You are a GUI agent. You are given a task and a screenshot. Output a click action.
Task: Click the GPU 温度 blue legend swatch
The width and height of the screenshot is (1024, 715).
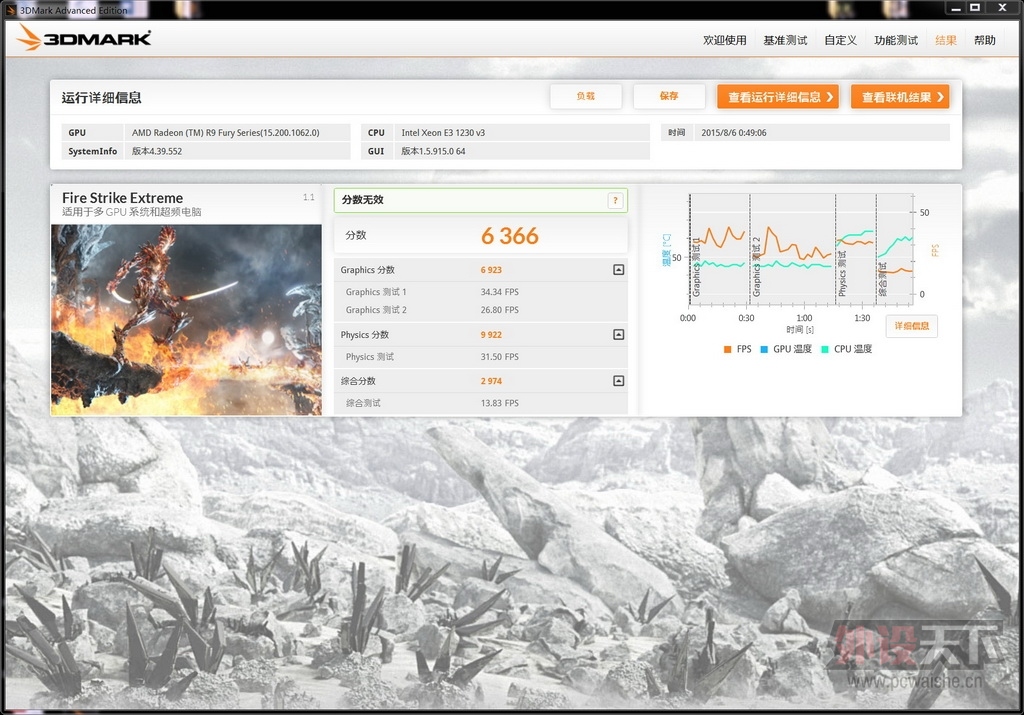[764, 349]
